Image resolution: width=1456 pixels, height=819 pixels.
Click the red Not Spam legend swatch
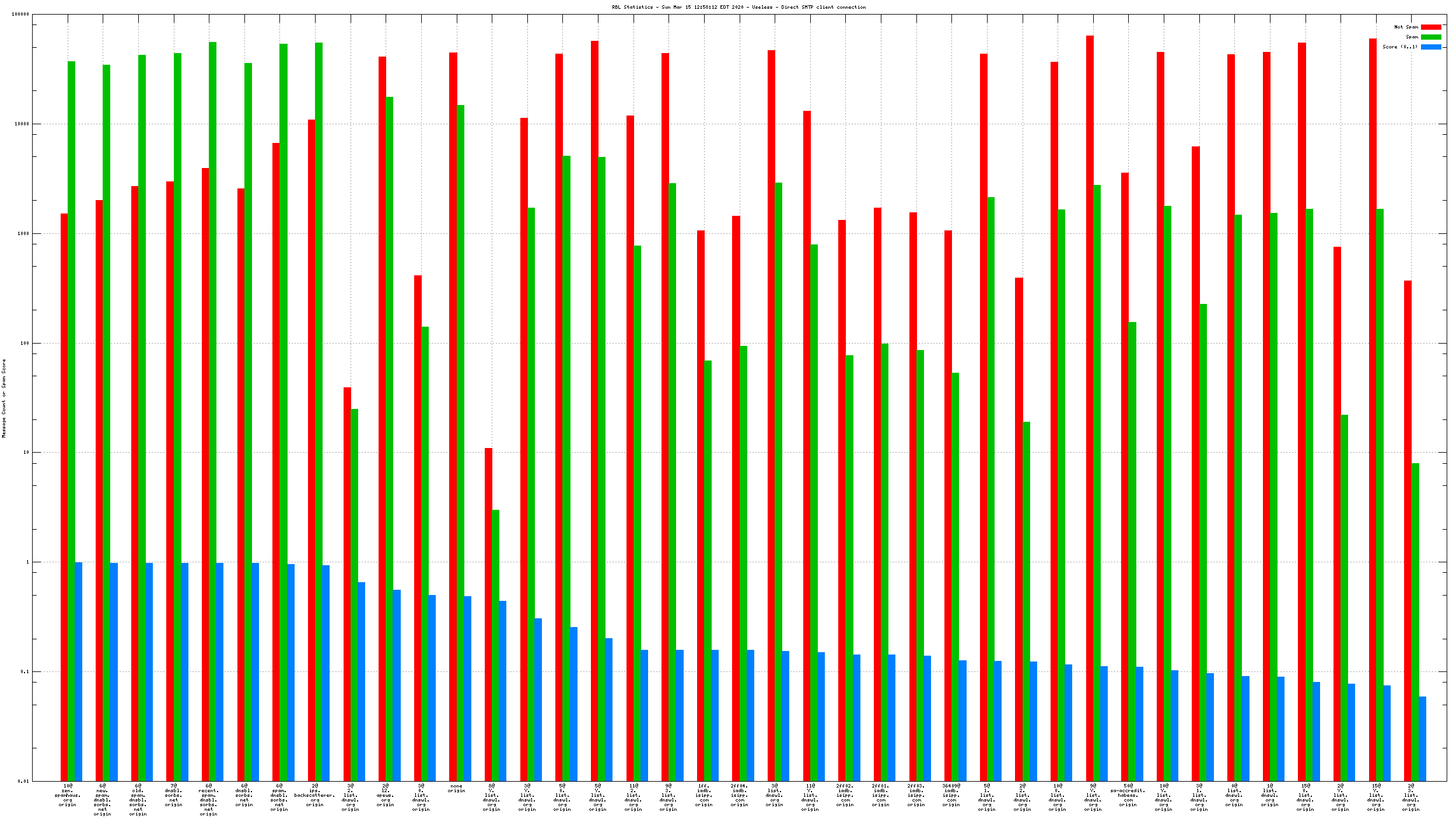tap(1430, 27)
